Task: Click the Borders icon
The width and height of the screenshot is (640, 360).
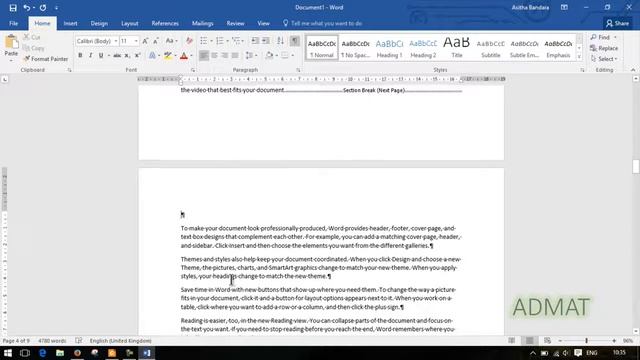Action: coord(285,56)
